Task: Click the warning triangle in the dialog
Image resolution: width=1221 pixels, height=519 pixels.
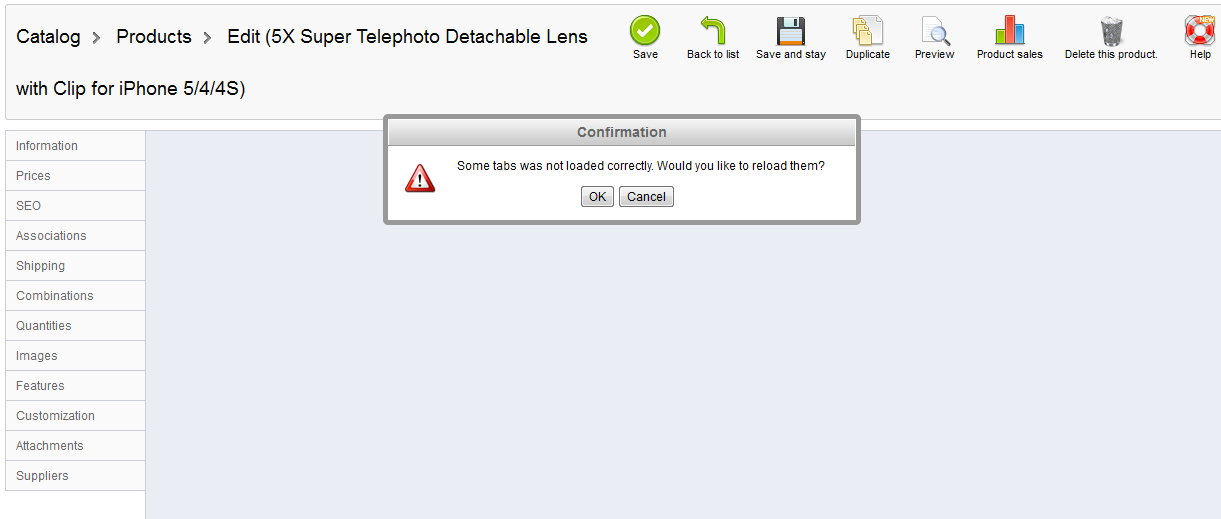Action: tap(420, 179)
